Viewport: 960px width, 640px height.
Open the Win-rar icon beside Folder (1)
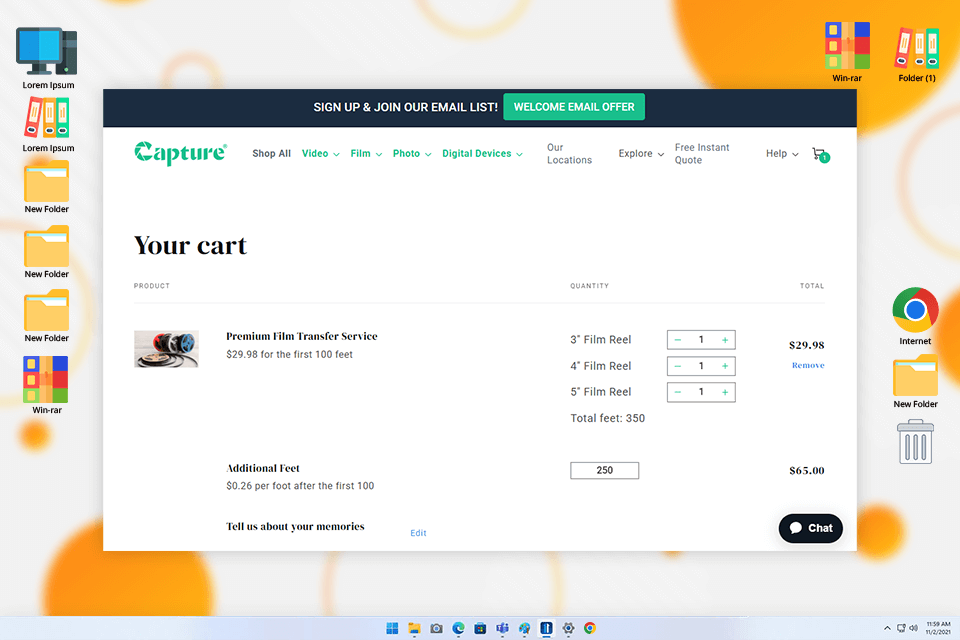click(x=847, y=53)
